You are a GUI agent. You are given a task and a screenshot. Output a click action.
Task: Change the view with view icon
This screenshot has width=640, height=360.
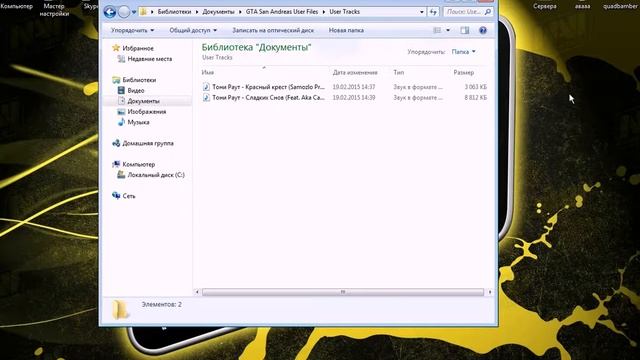(437, 30)
